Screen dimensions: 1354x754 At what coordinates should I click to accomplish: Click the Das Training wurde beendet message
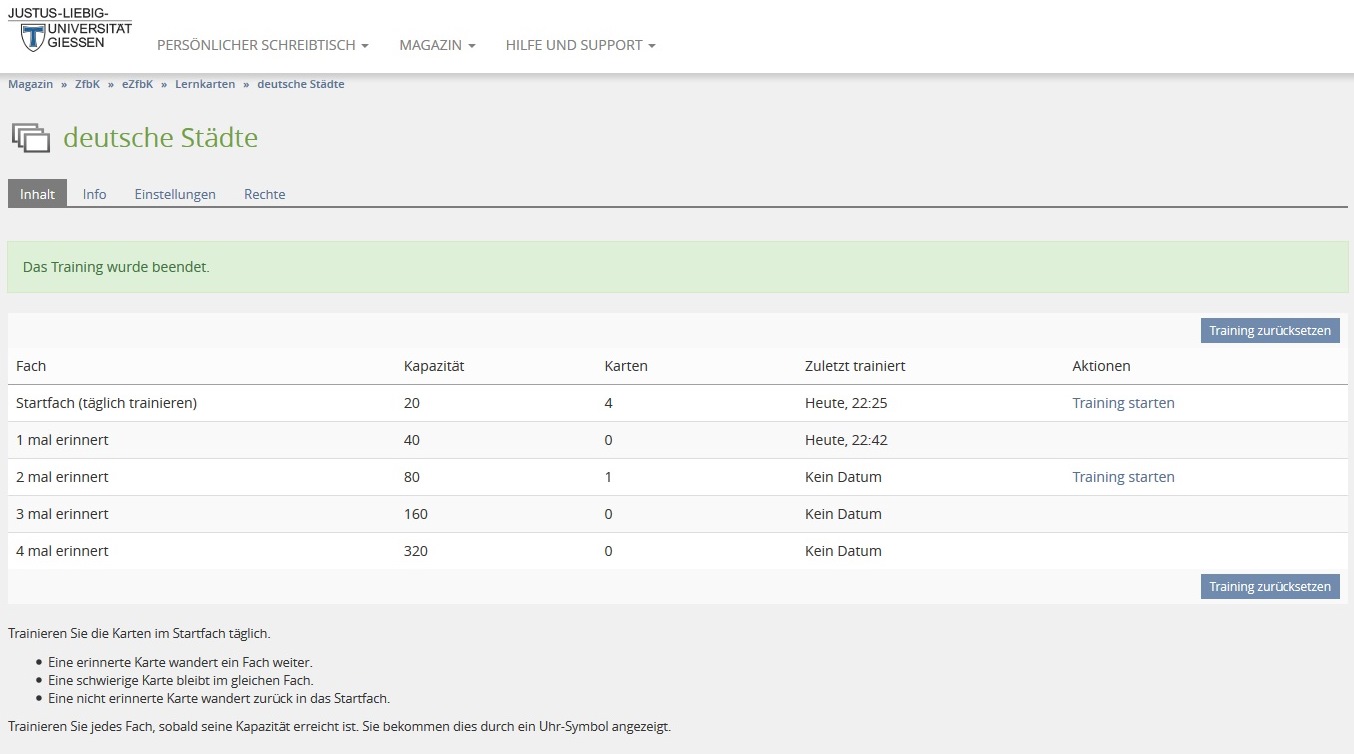(x=116, y=268)
